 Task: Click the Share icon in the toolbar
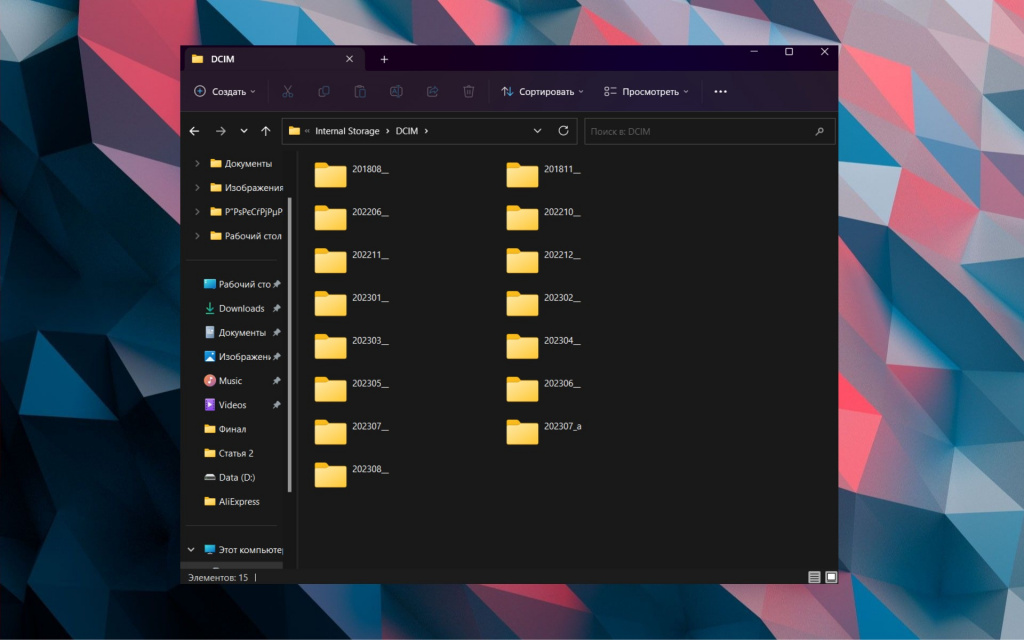[x=432, y=91]
